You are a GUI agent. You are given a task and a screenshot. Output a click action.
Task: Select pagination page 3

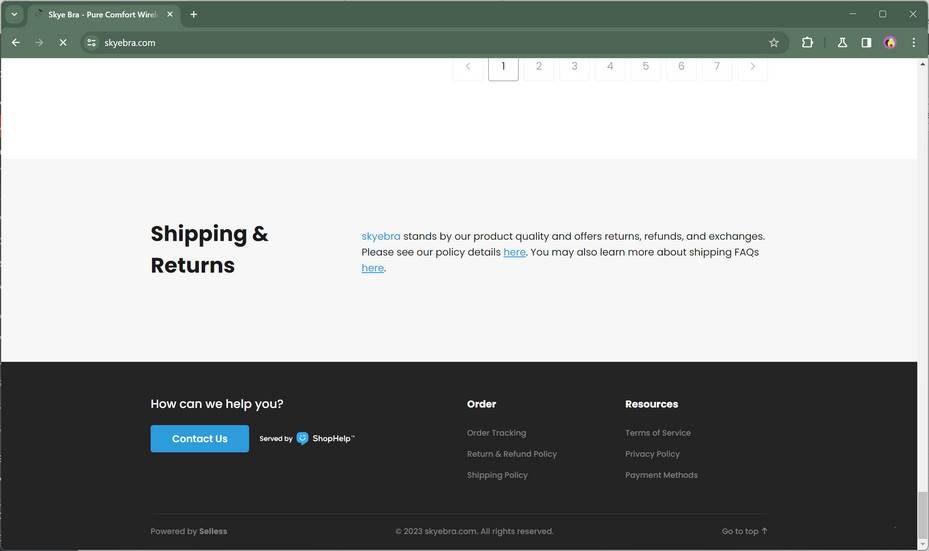point(574,67)
